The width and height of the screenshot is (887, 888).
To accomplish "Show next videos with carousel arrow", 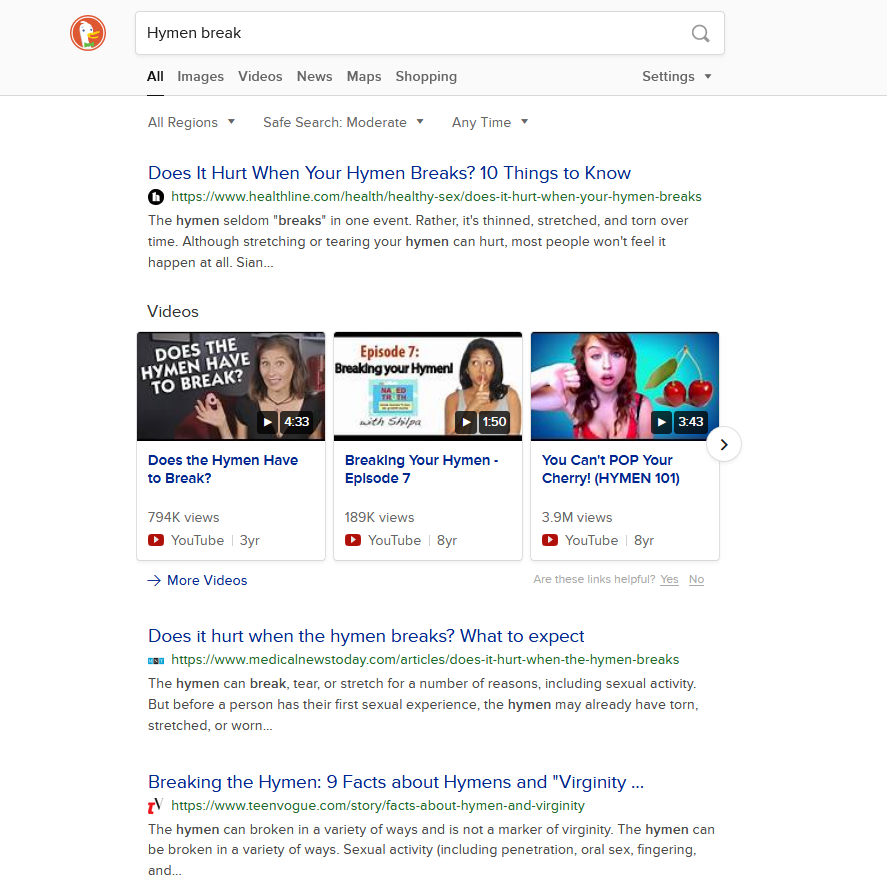I will [724, 445].
